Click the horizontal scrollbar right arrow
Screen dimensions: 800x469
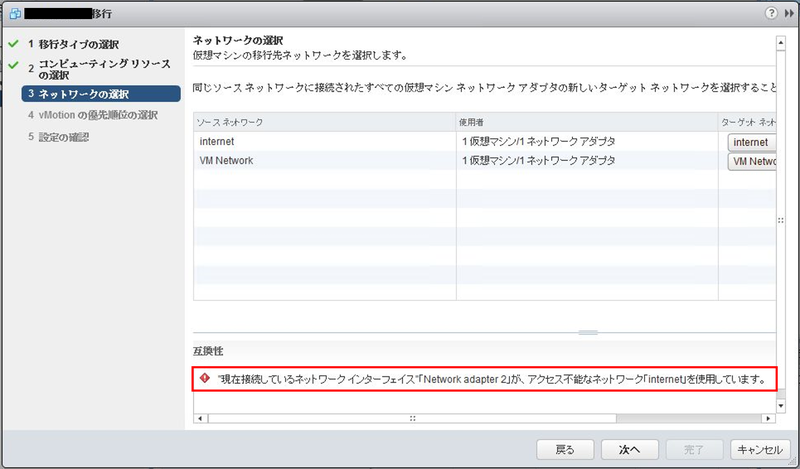pyautogui.click(x=768, y=418)
